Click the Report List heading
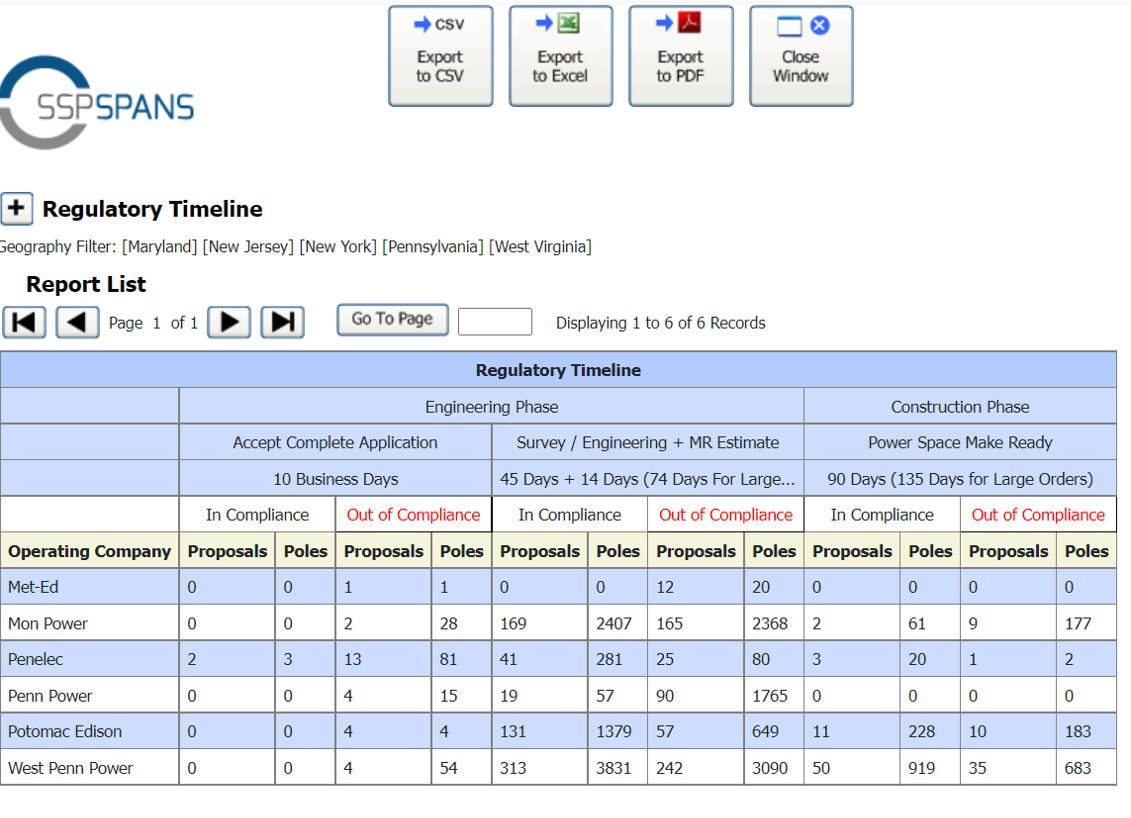The height and width of the screenshot is (818, 1131). 86,284
